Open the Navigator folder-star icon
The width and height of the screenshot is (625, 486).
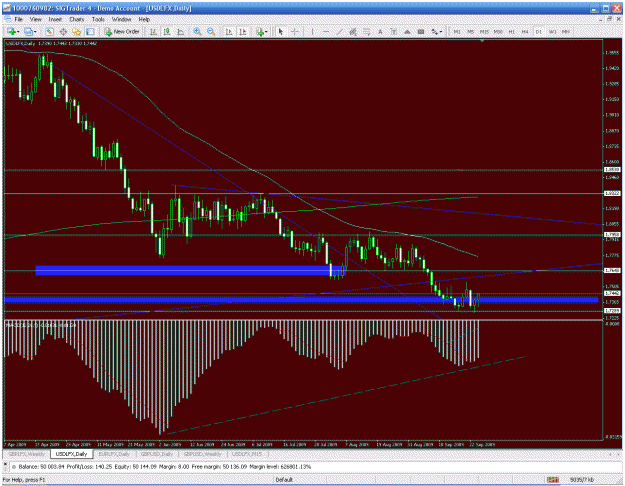tap(77, 31)
